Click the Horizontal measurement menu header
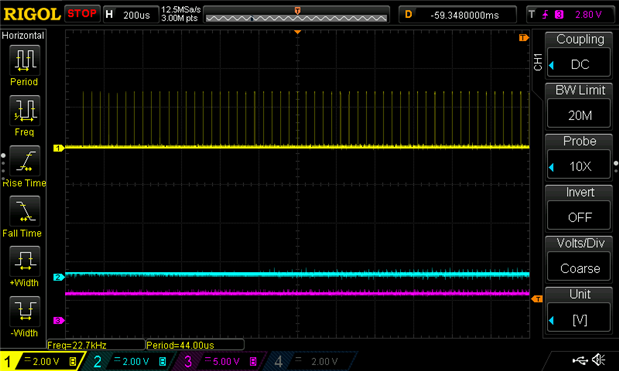Viewport: 619px width, 371px height. (x=23, y=36)
